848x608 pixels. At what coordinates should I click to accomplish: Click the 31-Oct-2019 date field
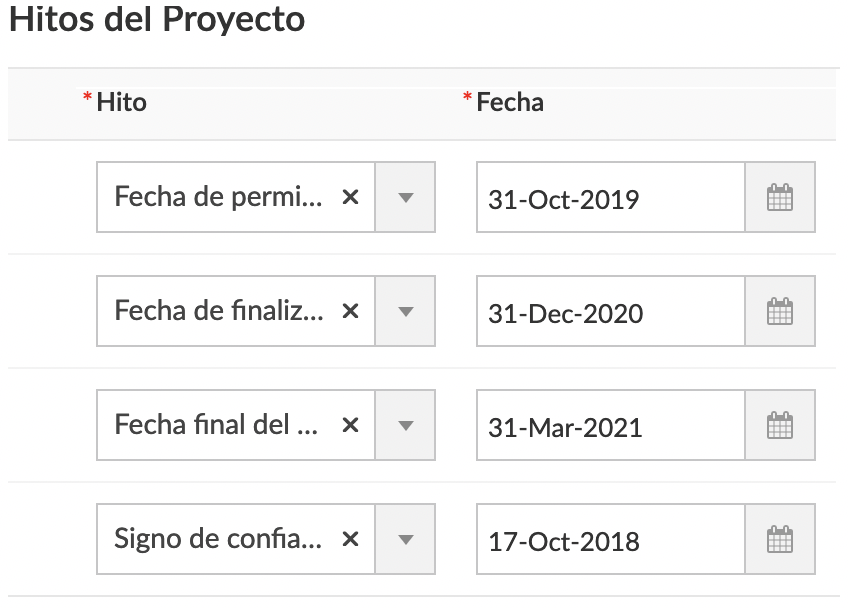coord(611,197)
